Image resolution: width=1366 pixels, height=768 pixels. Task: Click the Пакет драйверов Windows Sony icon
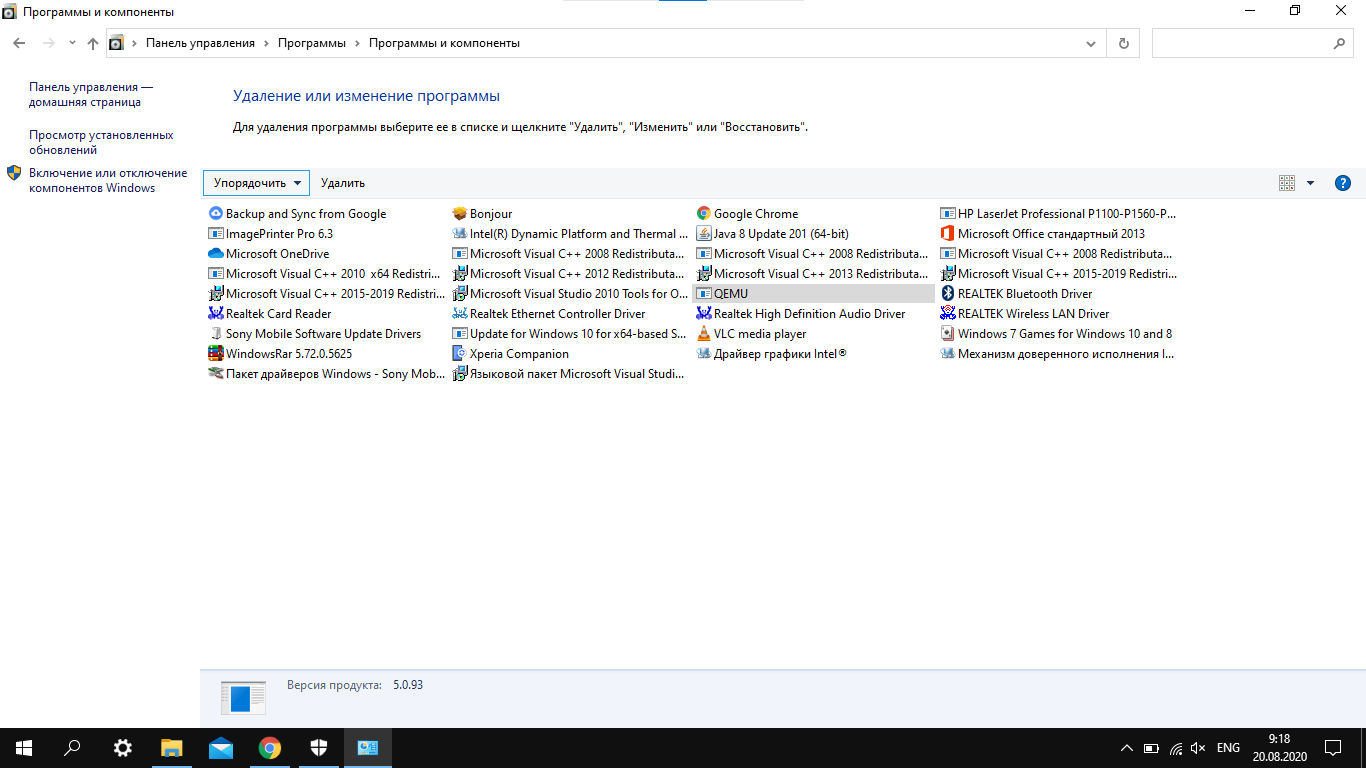[x=215, y=373]
